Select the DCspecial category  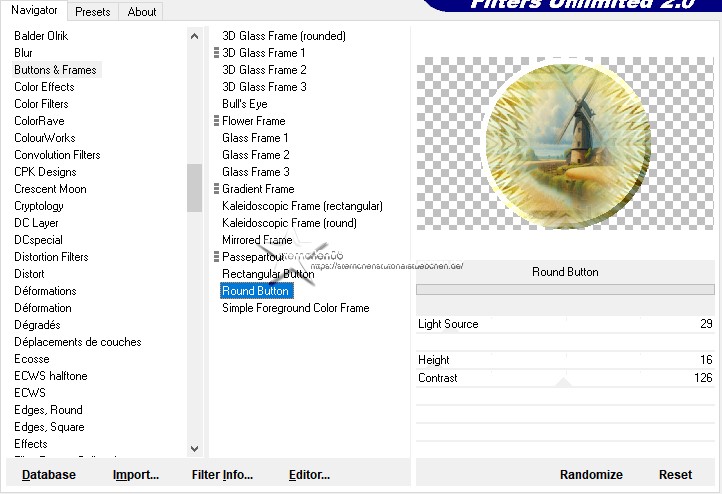(38, 240)
